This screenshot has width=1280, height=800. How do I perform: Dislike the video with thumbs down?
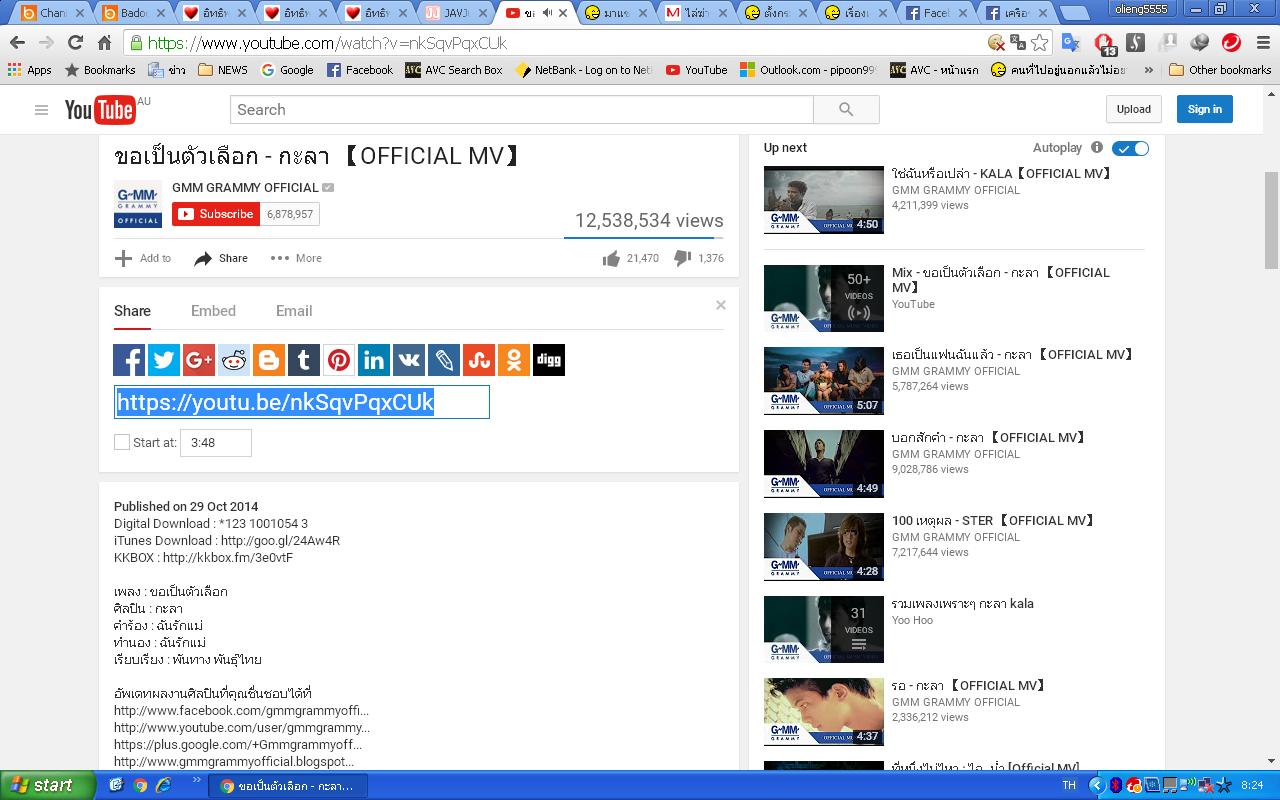point(683,259)
